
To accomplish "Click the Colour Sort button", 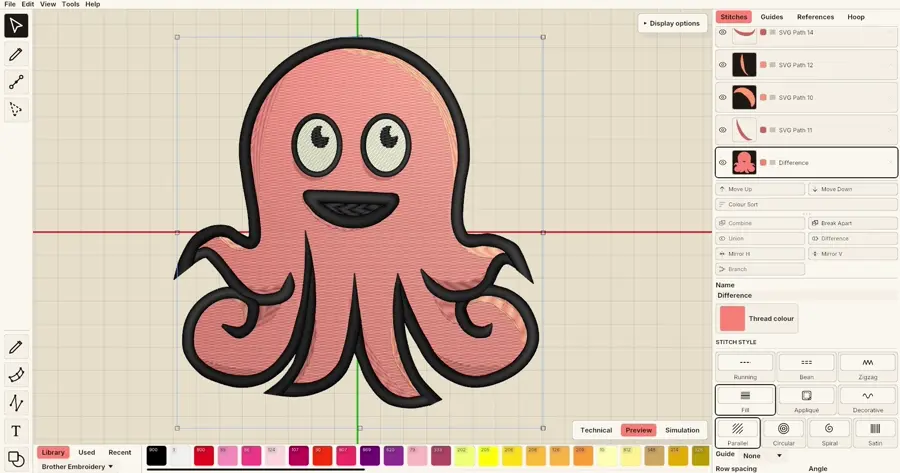I will pyautogui.click(x=806, y=204).
